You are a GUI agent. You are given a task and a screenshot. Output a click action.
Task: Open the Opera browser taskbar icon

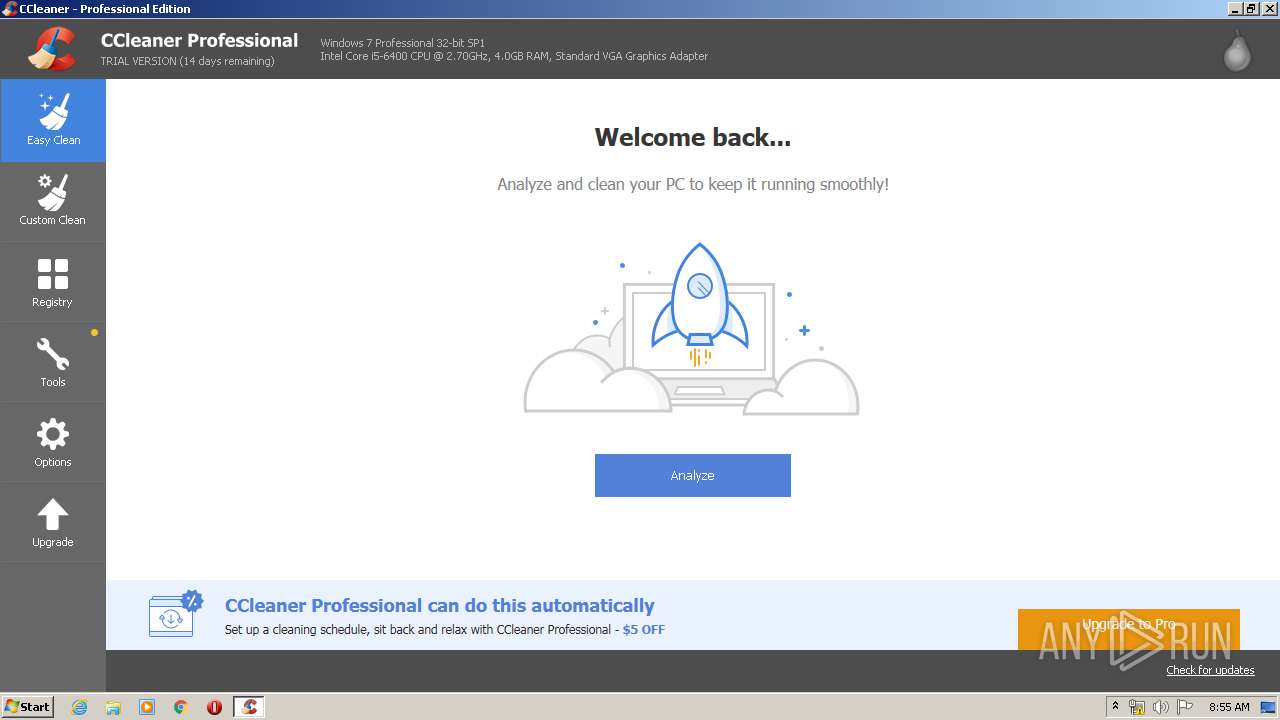214,707
